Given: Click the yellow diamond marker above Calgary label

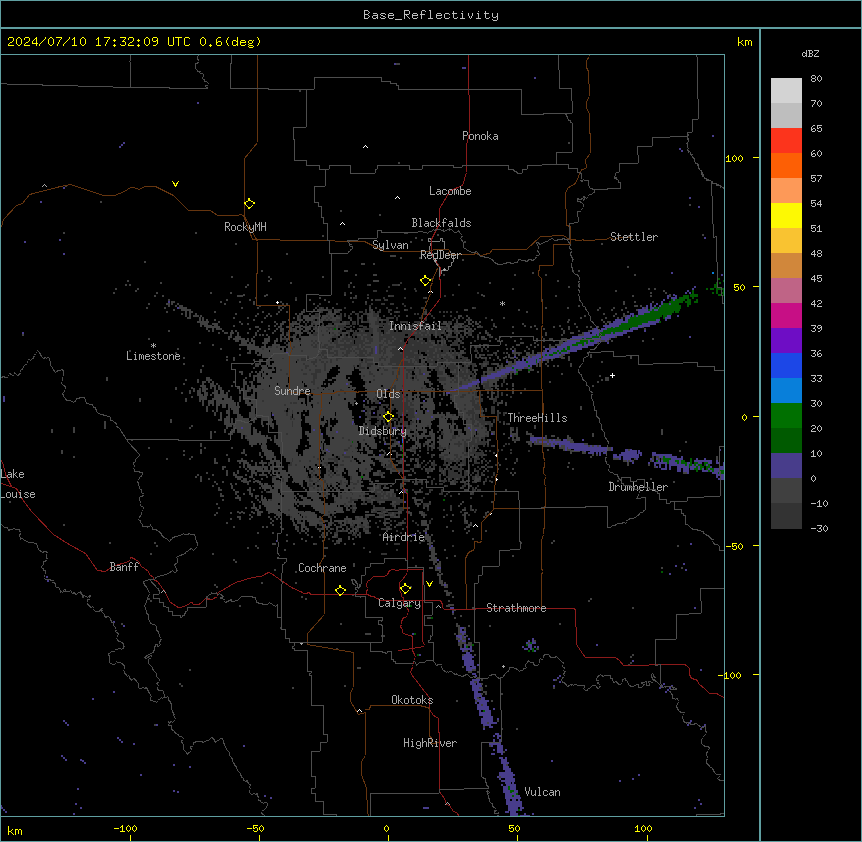Looking at the screenshot, I should 405,589.
